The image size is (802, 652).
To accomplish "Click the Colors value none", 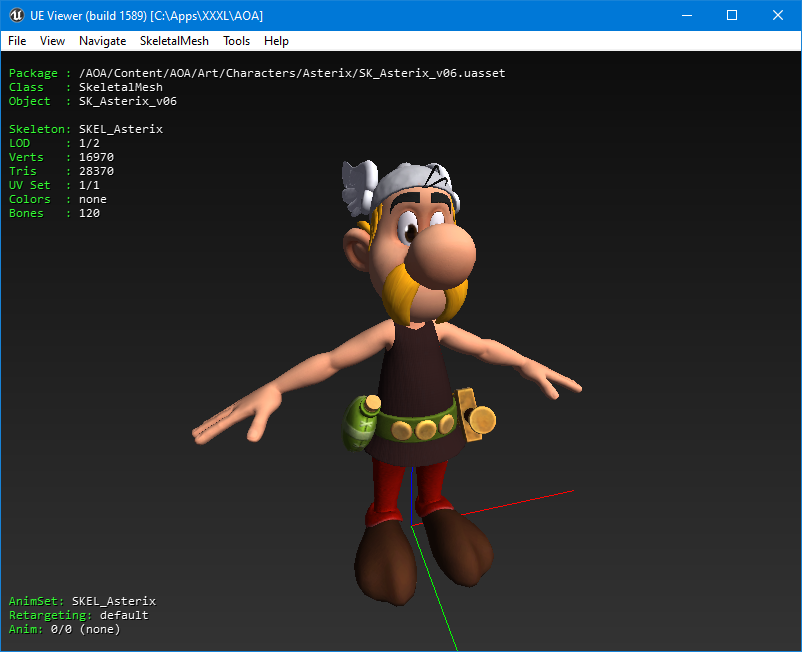I will click(x=93, y=199).
